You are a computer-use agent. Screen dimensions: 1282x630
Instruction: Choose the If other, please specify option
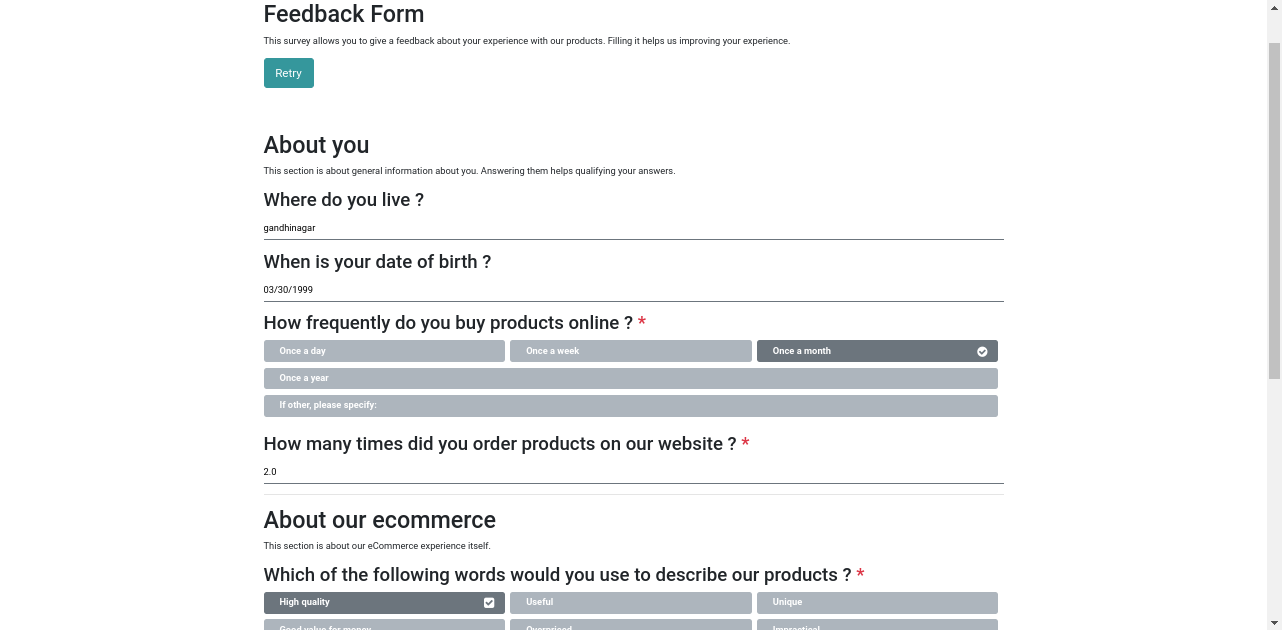(x=631, y=405)
